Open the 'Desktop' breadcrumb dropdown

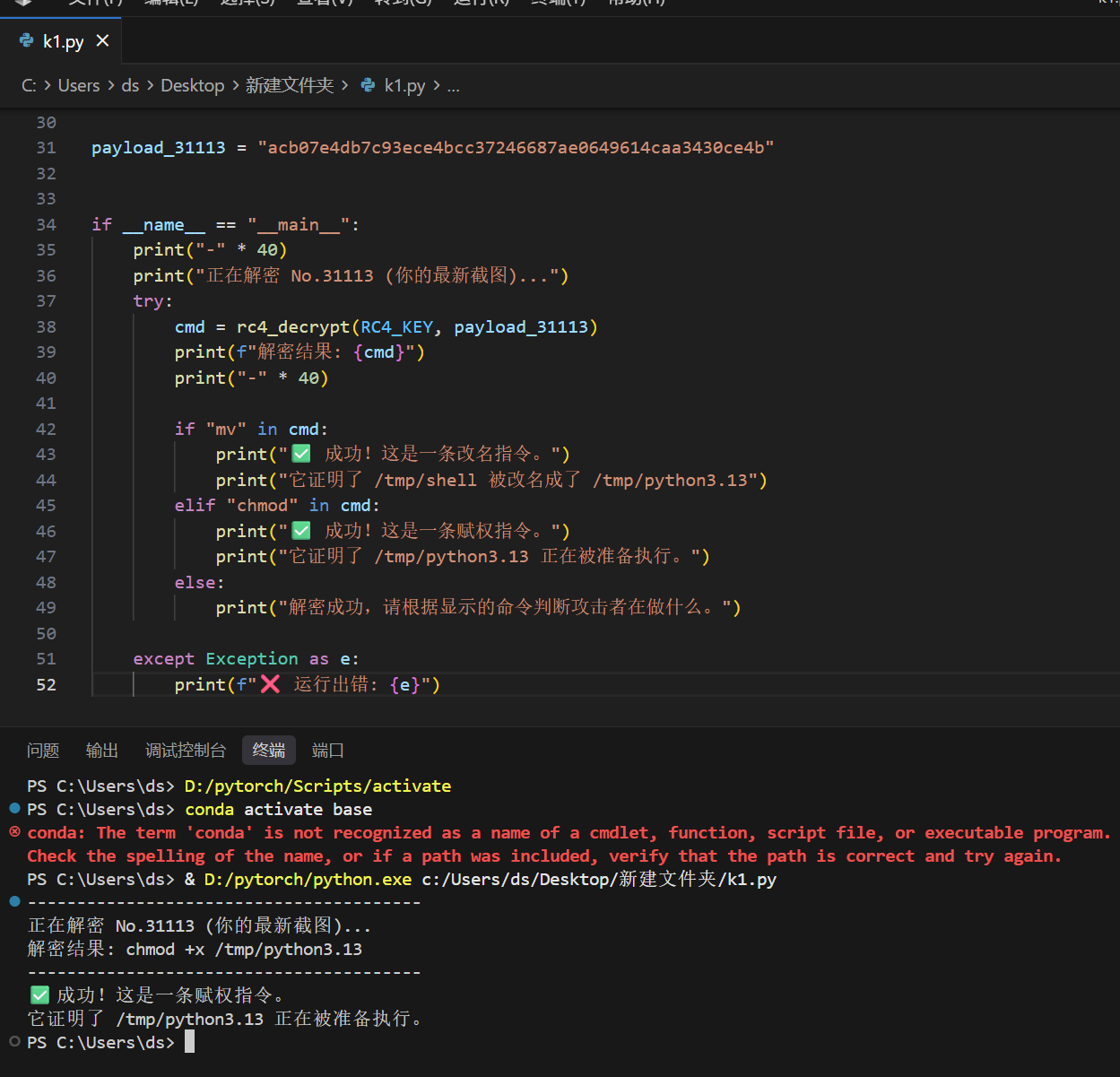click(x=192, y=85)
